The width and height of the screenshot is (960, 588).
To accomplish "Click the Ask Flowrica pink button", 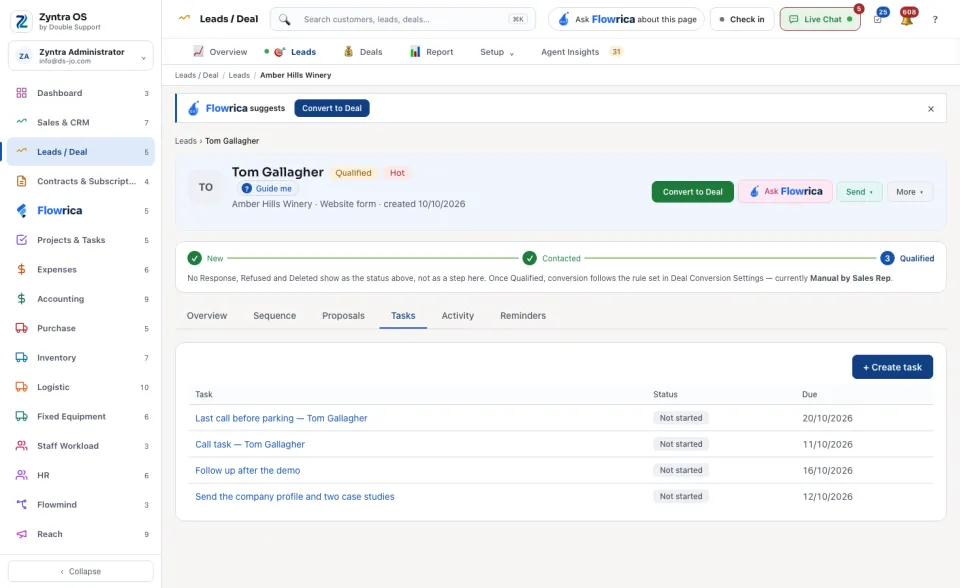I will pos(785,192).
